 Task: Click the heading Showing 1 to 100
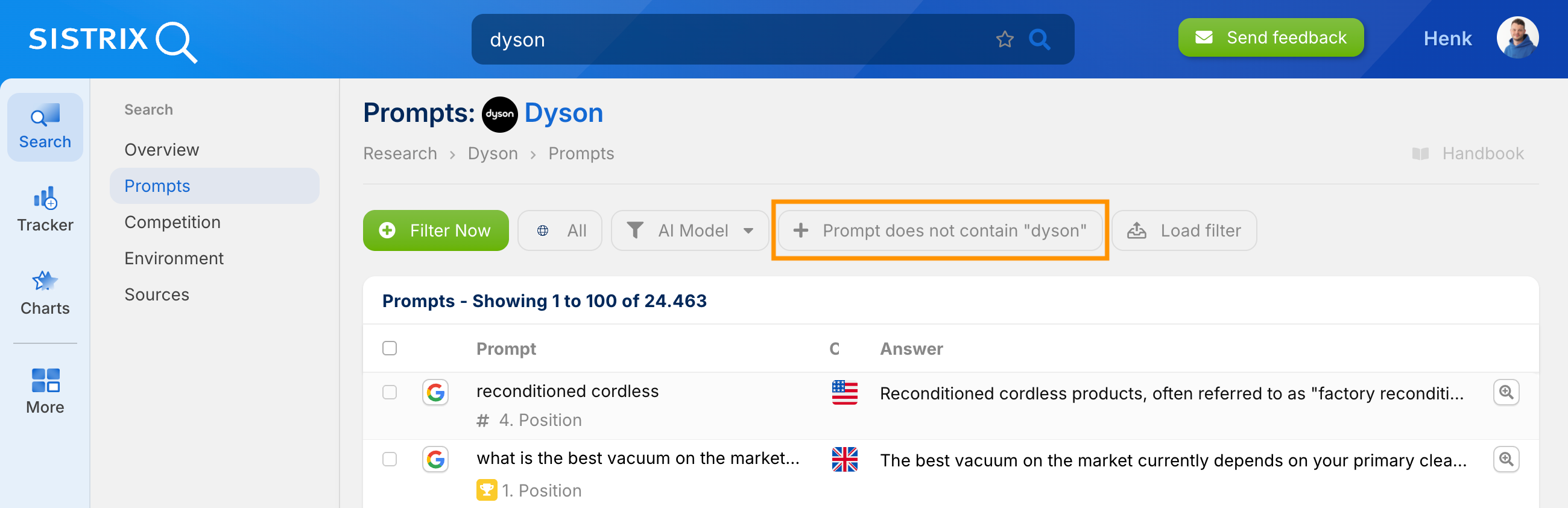pos(544,301)
